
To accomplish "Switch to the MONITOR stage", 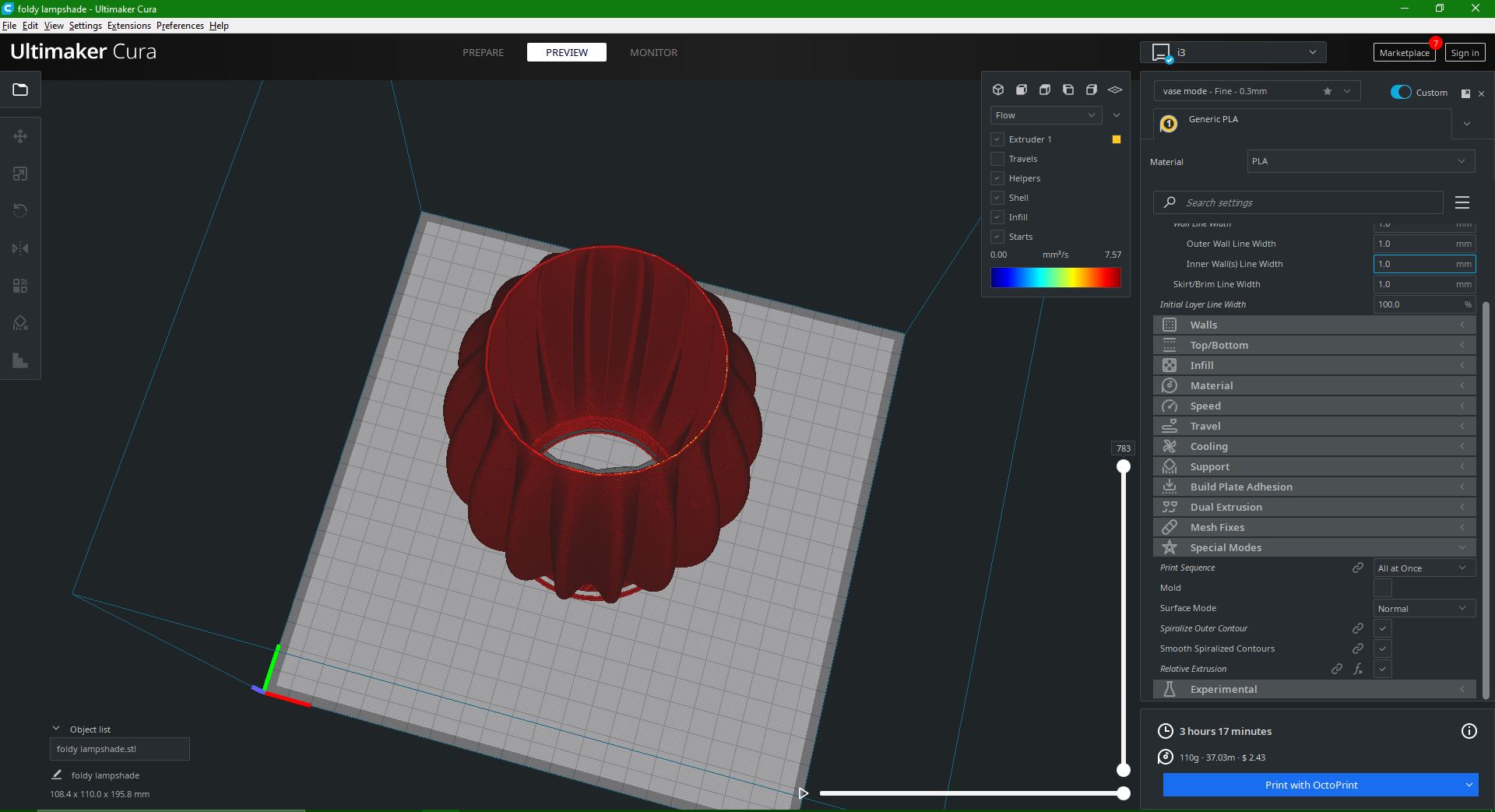I will [x=653, y=52].
